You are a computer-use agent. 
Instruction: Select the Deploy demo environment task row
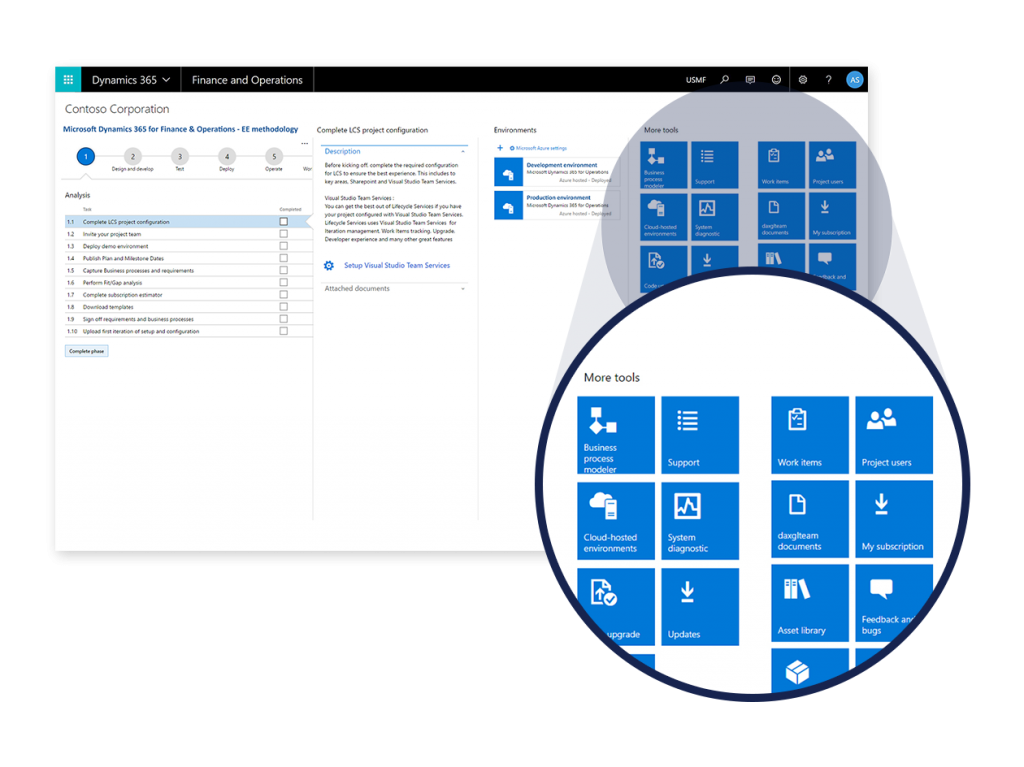click(x=188, y=246)
